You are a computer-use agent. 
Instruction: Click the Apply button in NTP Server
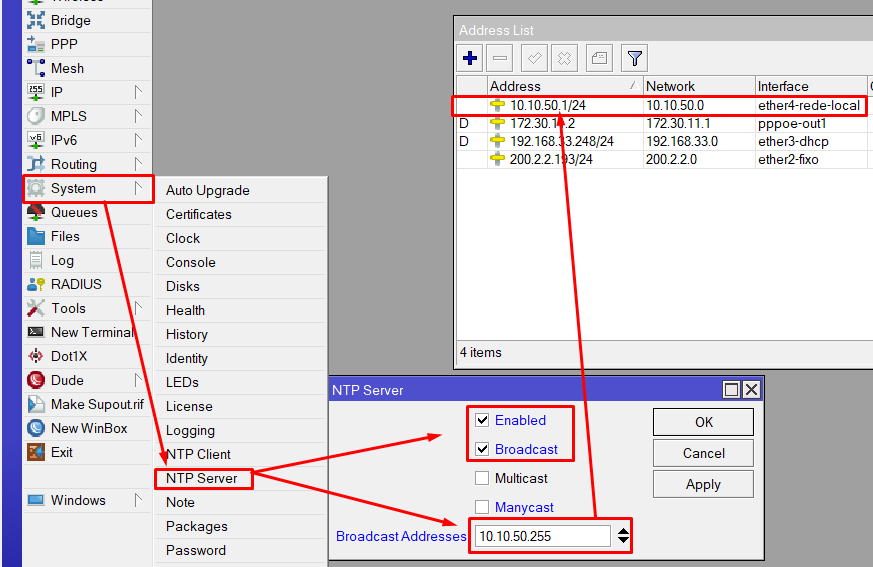(703, 485)
